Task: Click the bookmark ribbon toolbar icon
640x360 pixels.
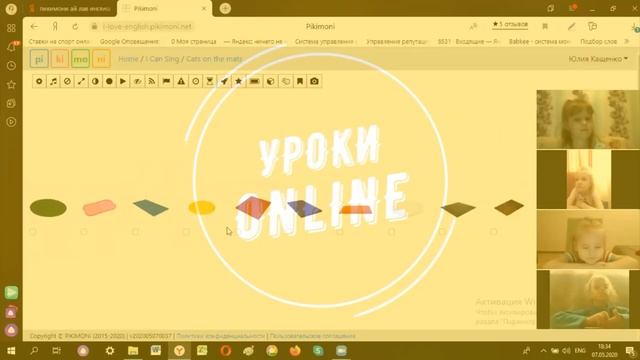Action: pos(300,81)
